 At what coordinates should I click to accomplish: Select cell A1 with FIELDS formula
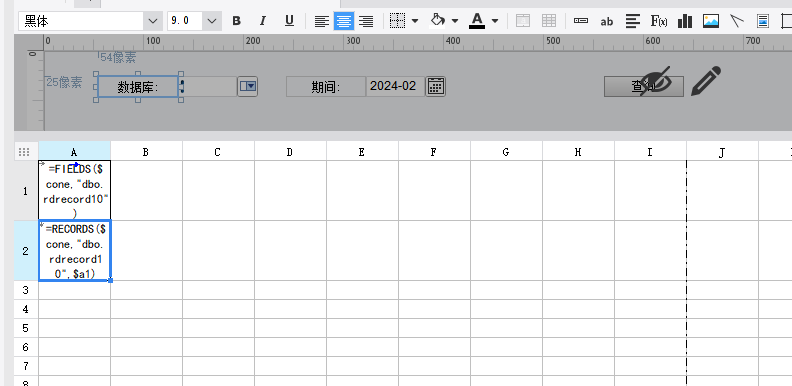(75, 191)
